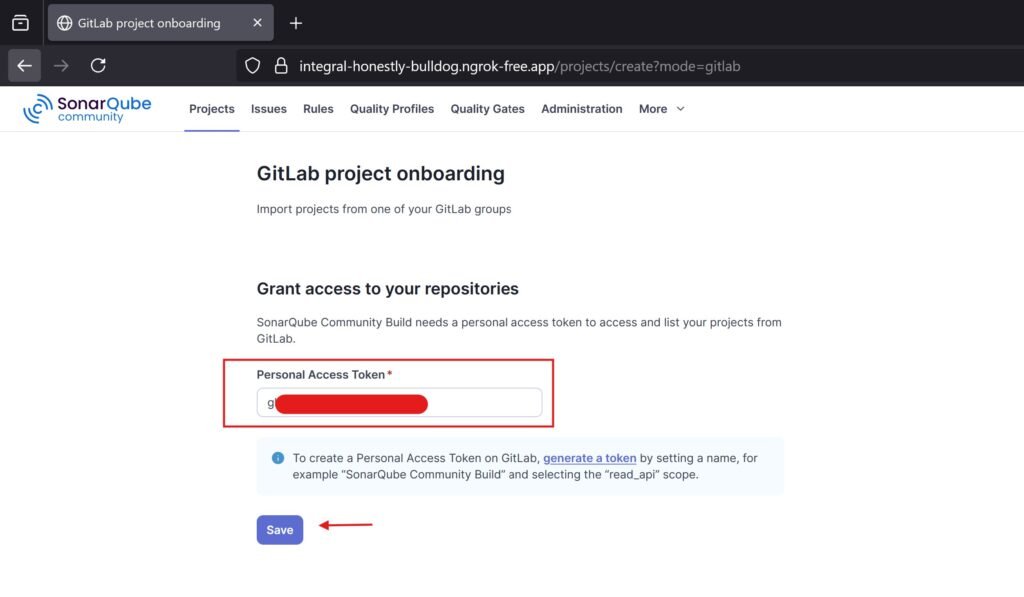Select the Quality Profiles navigation item
The image size is (1024, 597).
pos(391,109)
